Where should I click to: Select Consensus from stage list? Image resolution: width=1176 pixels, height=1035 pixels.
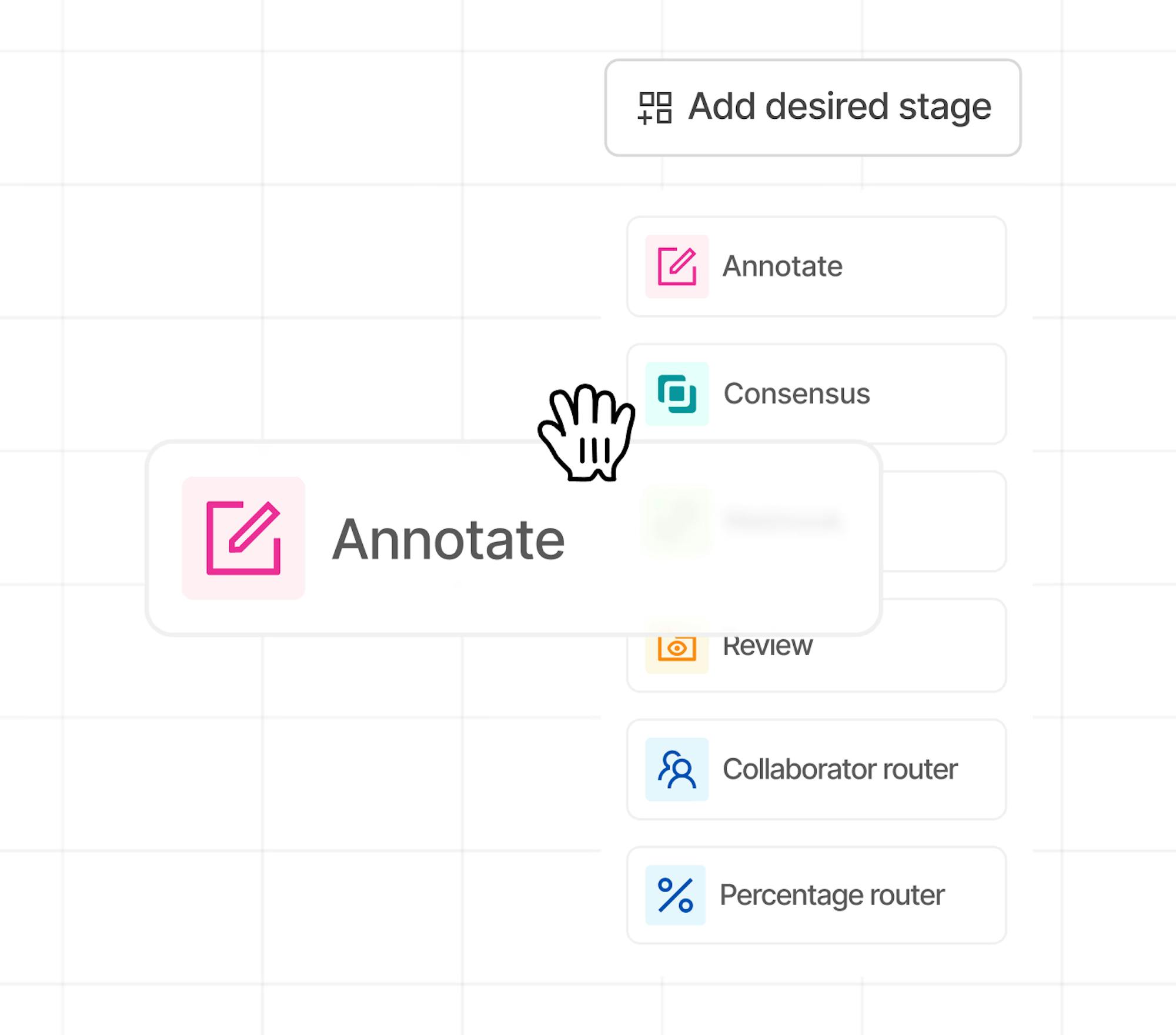(x=816, y=393)
